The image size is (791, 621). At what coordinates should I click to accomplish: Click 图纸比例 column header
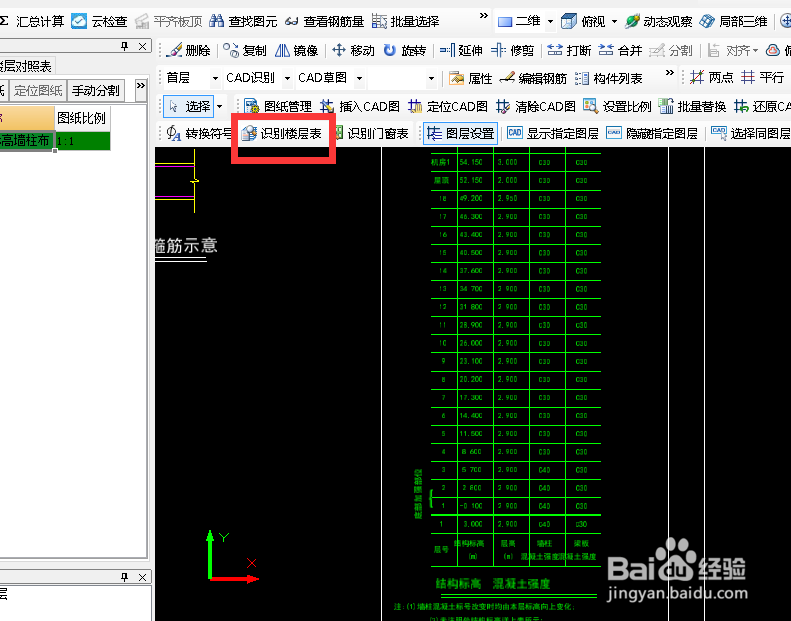(82, 118)
